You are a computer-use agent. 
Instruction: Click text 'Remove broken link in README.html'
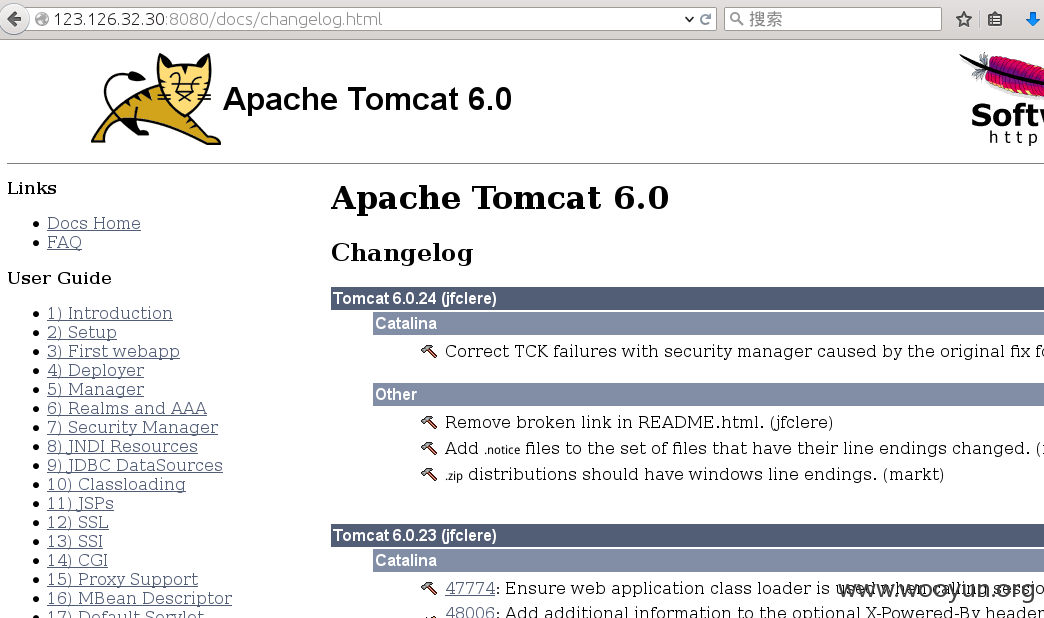coord(604,422)
